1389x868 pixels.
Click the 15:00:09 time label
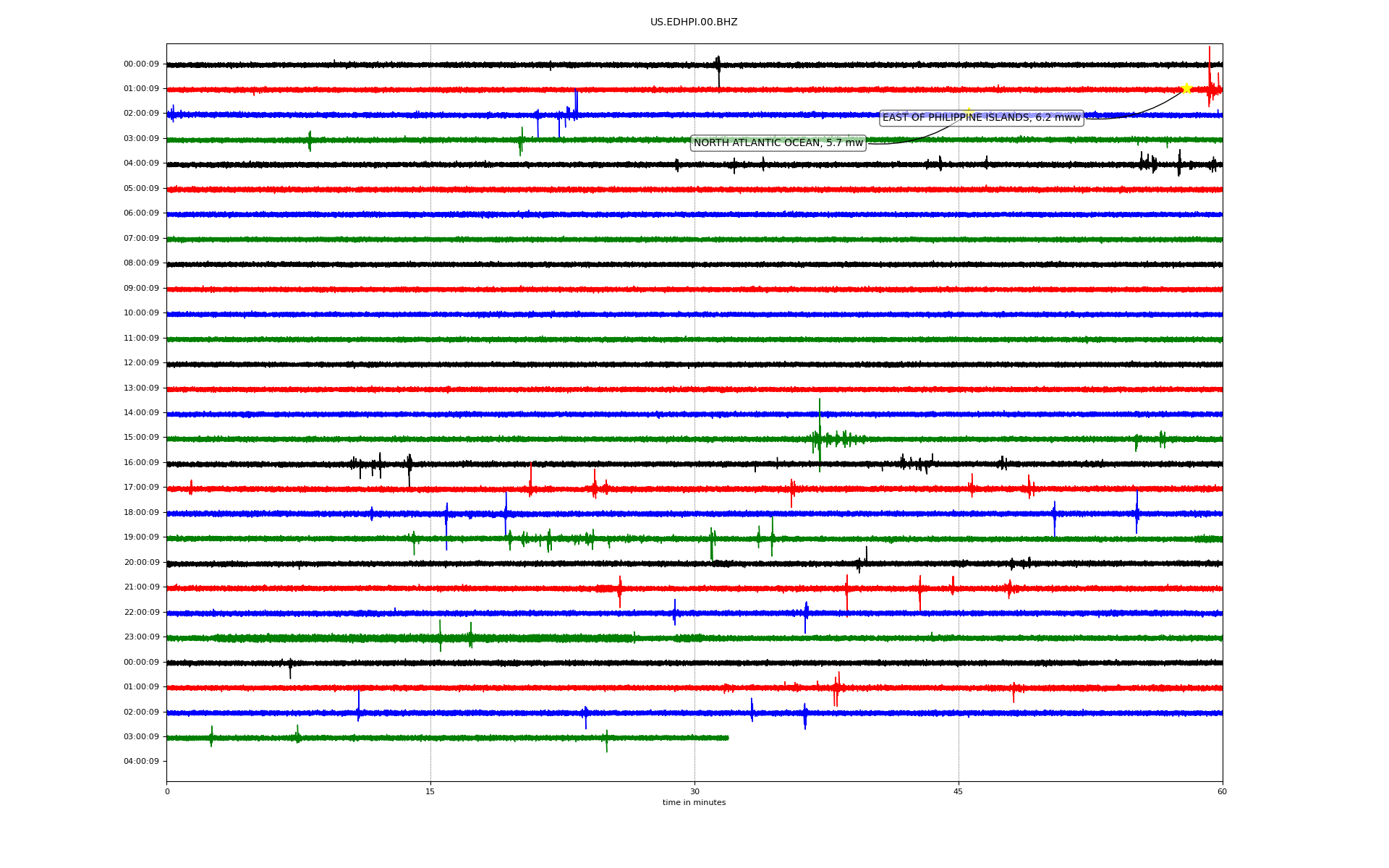pos(141,438)
